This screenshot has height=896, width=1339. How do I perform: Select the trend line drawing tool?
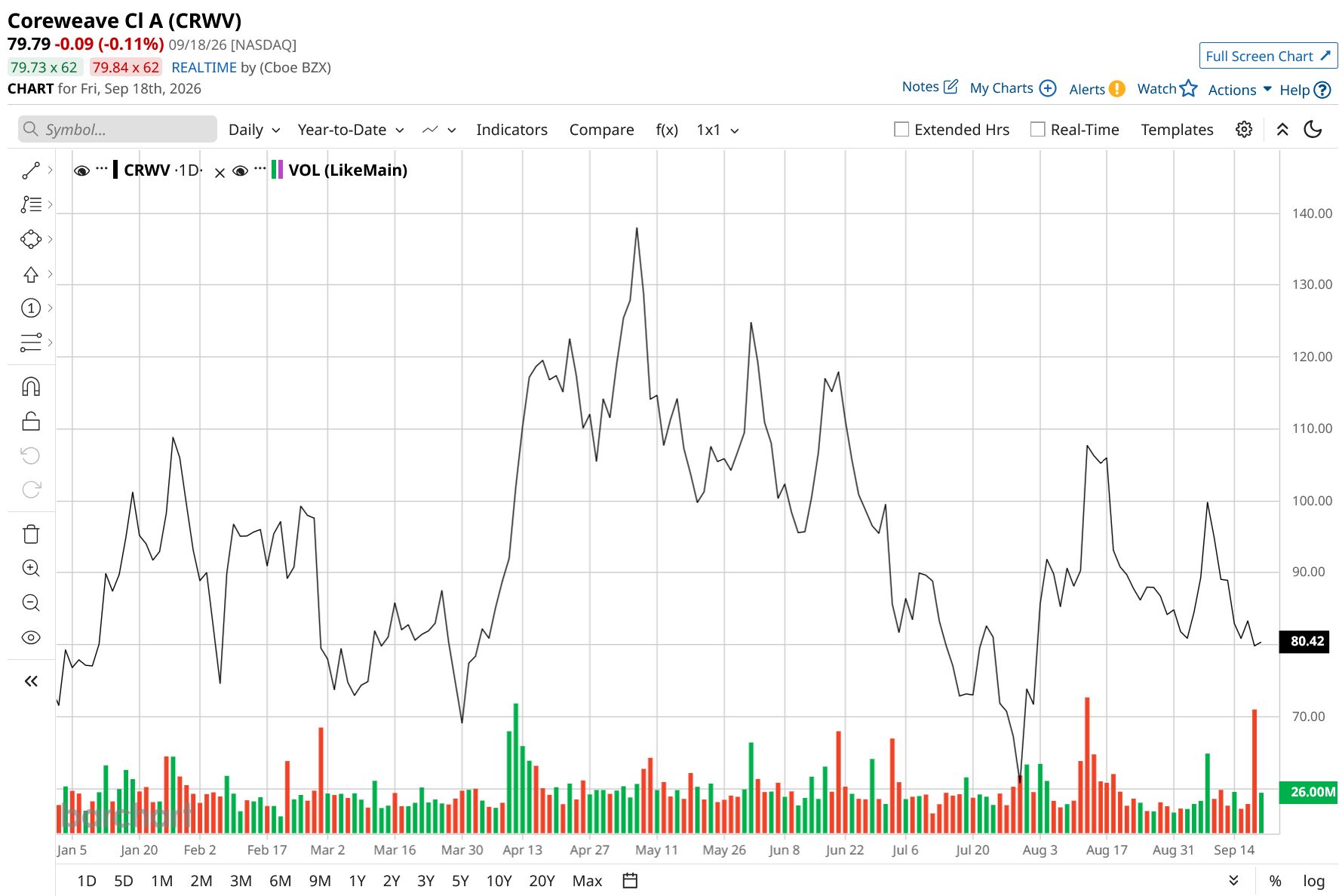tap(31, 170)
